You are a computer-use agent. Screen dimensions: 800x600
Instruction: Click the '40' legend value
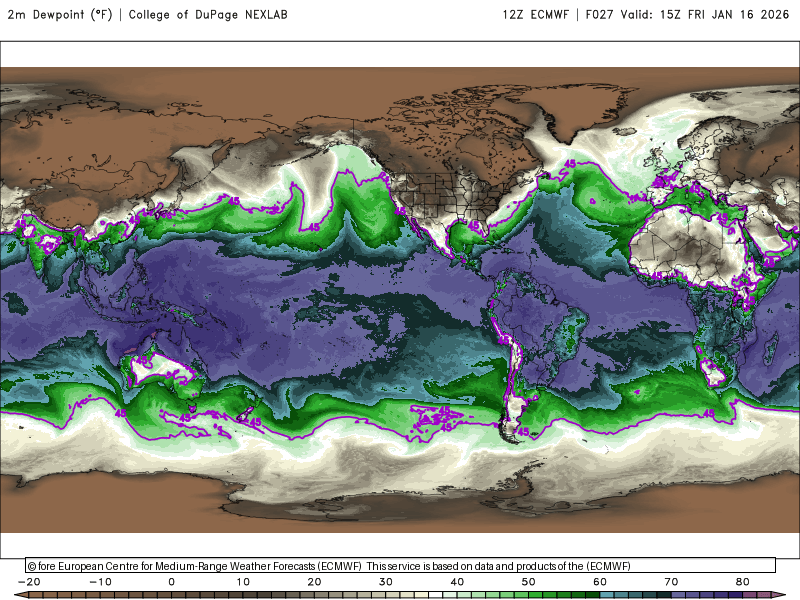[x=457, y=582]
